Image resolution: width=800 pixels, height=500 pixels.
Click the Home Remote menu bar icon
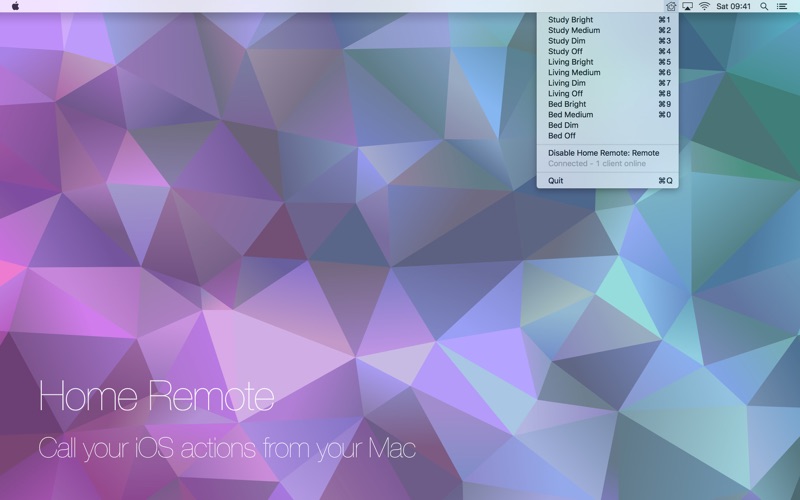[671, 6]
